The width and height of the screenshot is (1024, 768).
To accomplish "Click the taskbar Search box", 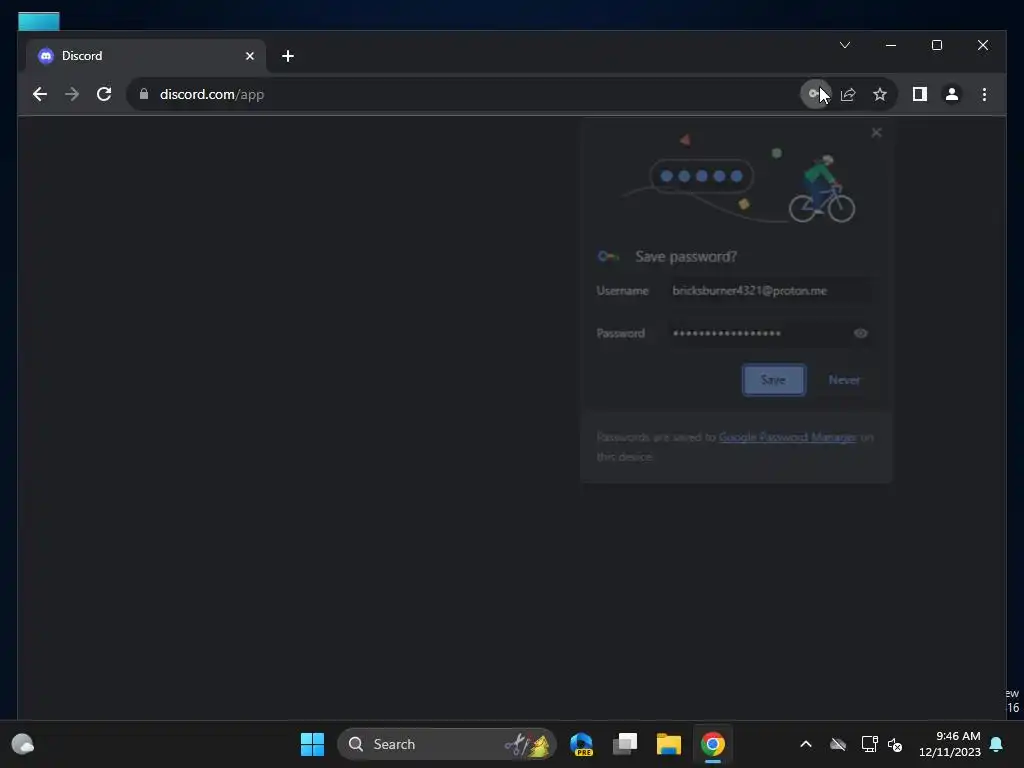I will click(447, 744).
